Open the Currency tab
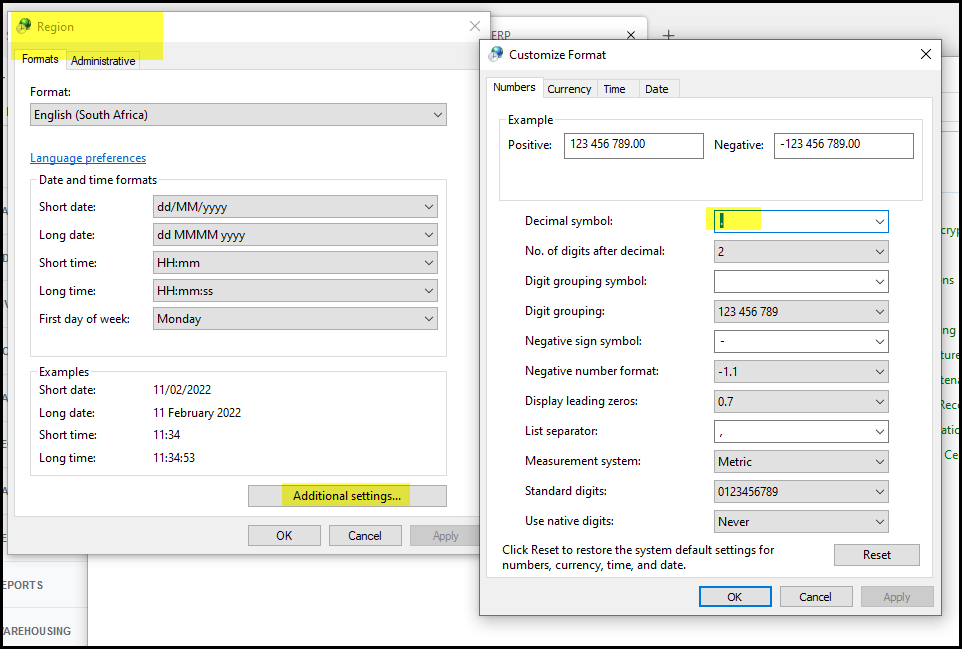 click(x=569, y=89)
